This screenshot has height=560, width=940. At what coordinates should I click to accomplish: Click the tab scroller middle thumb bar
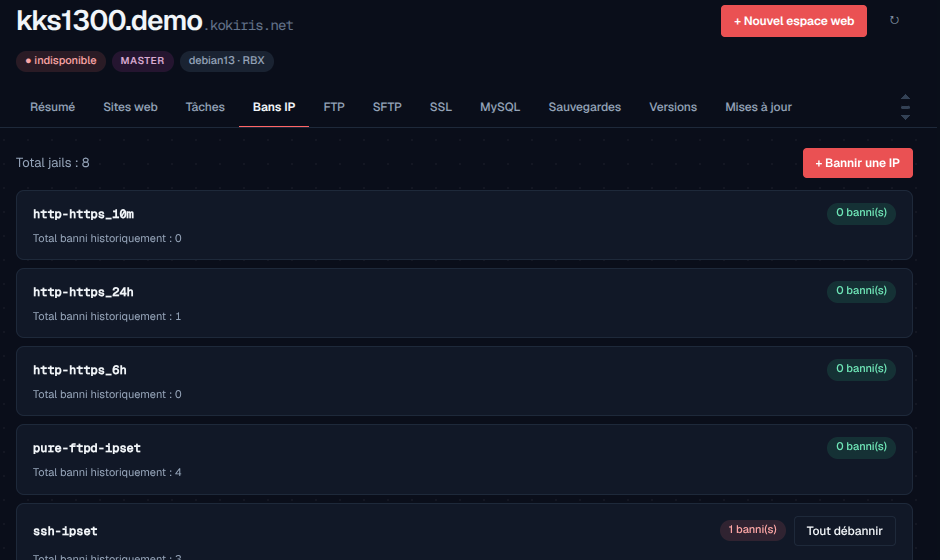pyautogui.click(x=905, y=107)
